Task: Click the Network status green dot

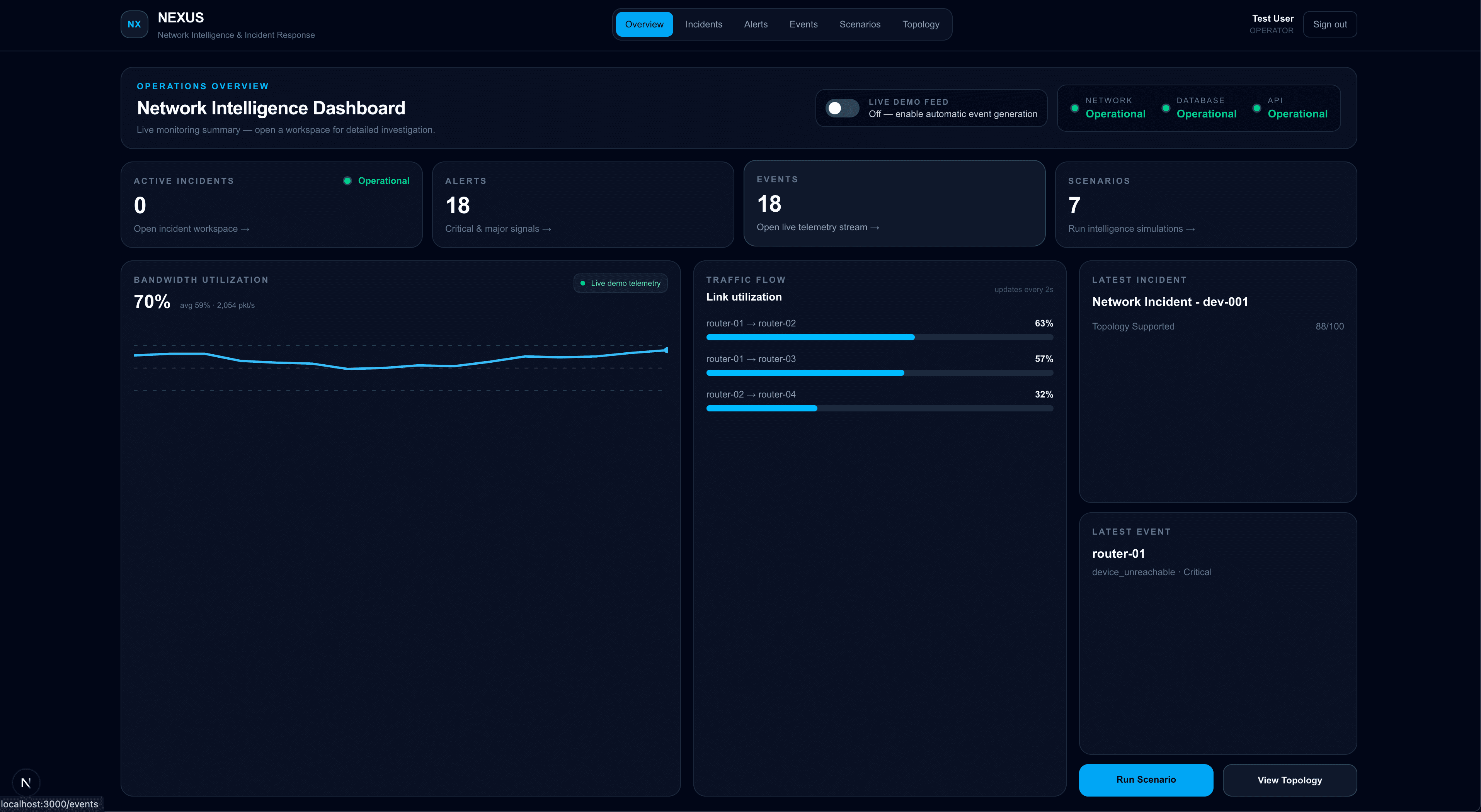Action: (1074, 108)
